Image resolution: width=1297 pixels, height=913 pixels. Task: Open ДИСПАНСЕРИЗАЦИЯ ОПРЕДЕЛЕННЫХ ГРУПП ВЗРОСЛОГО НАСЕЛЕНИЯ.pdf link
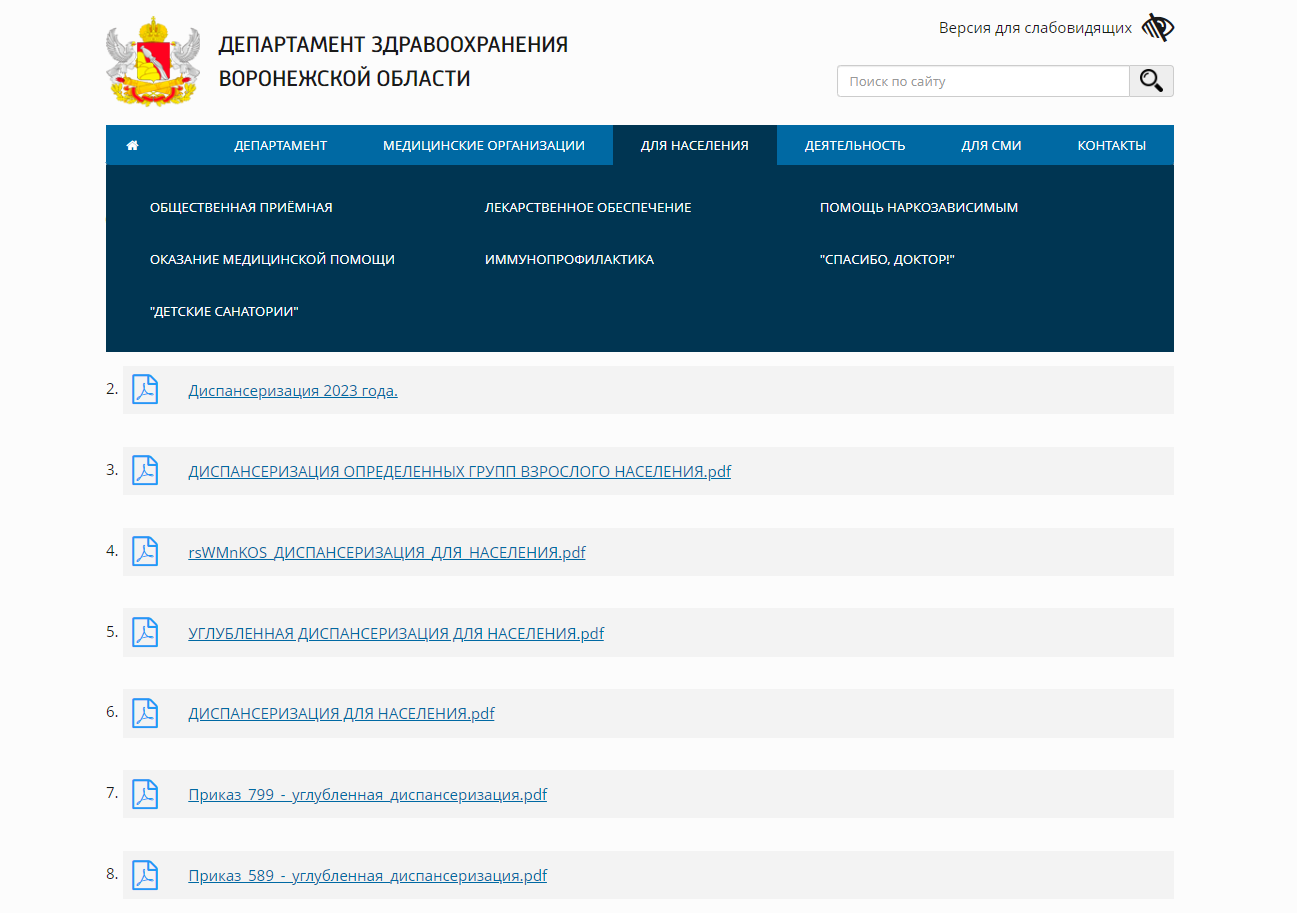459,471
